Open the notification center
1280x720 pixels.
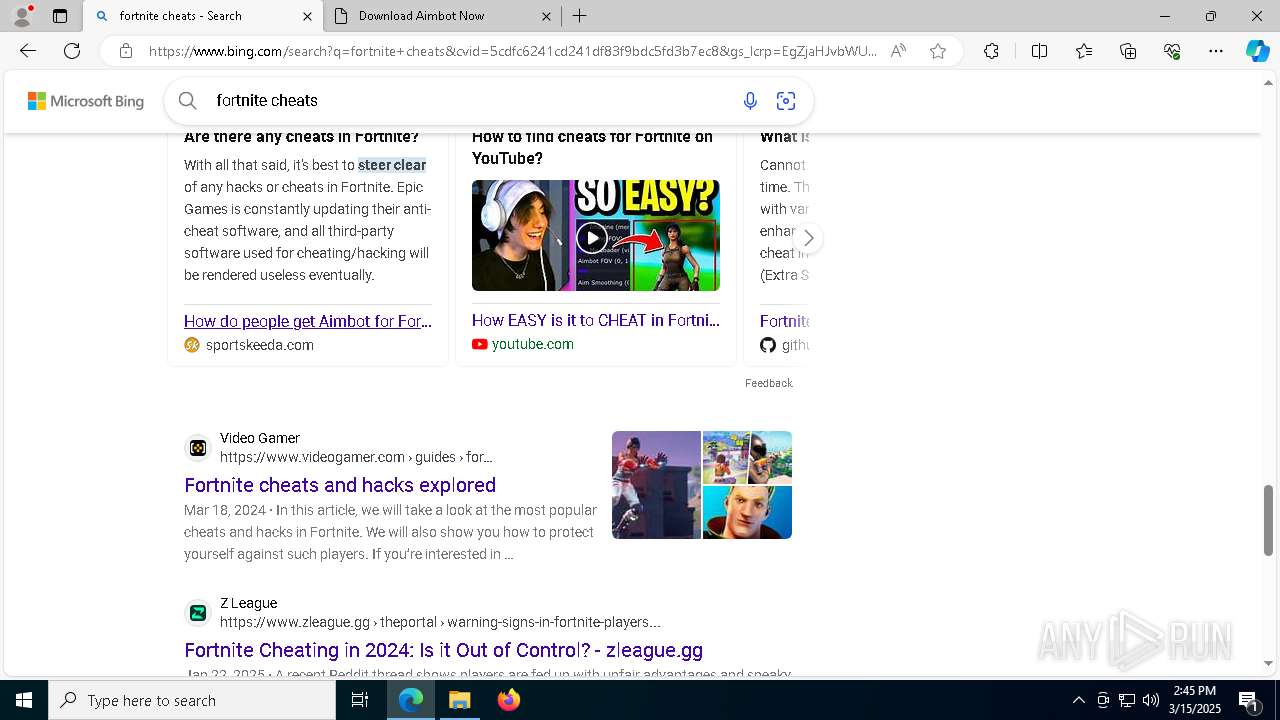[x=1249, y=700]
